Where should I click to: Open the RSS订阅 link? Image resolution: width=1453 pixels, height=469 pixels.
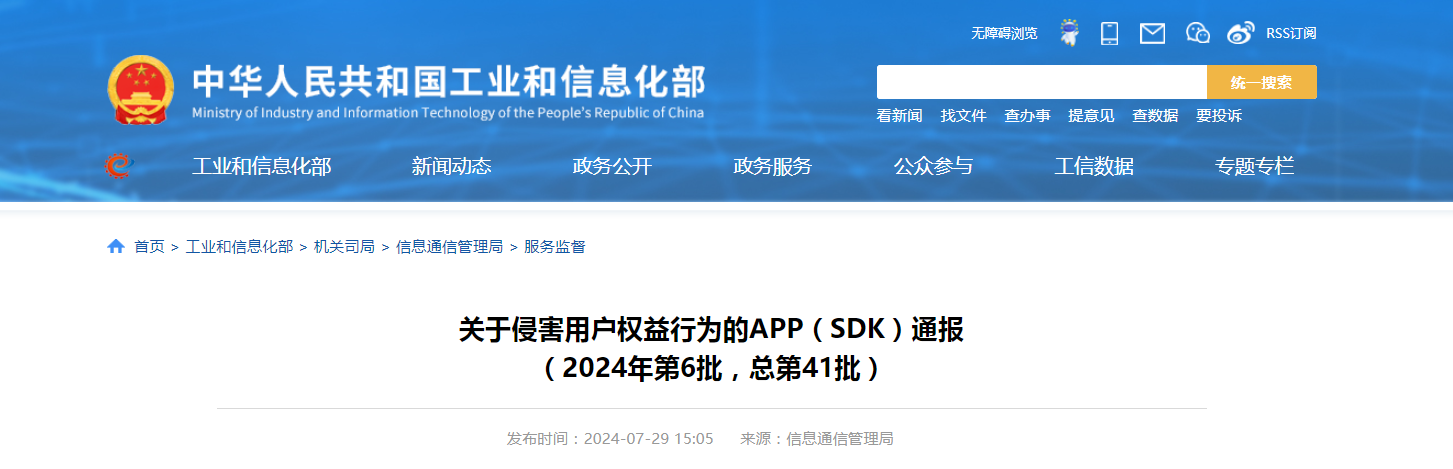(1291, 33)
